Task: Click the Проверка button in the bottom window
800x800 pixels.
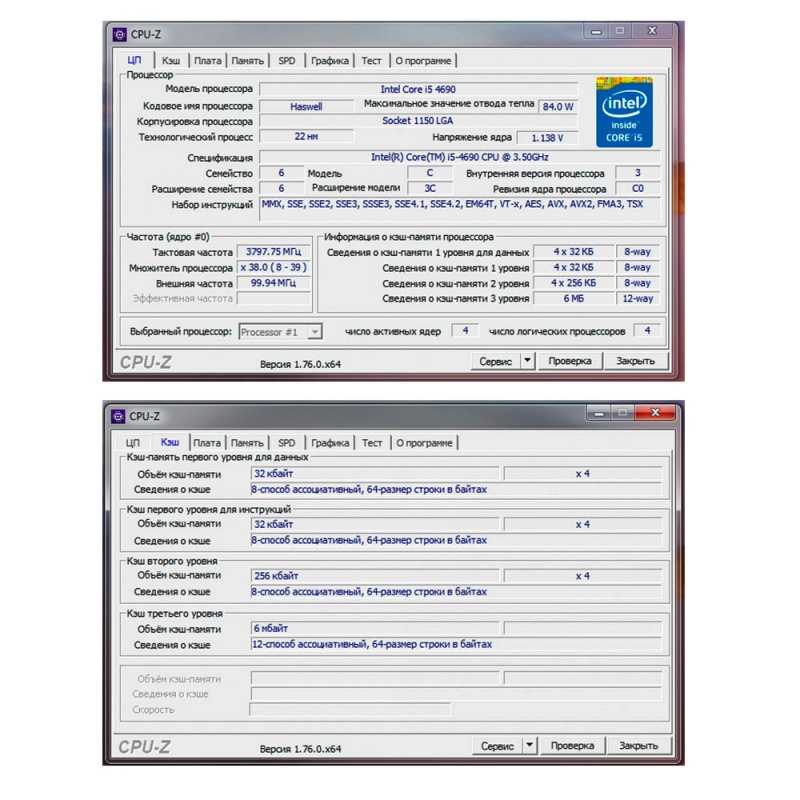Action: point(572,746)
